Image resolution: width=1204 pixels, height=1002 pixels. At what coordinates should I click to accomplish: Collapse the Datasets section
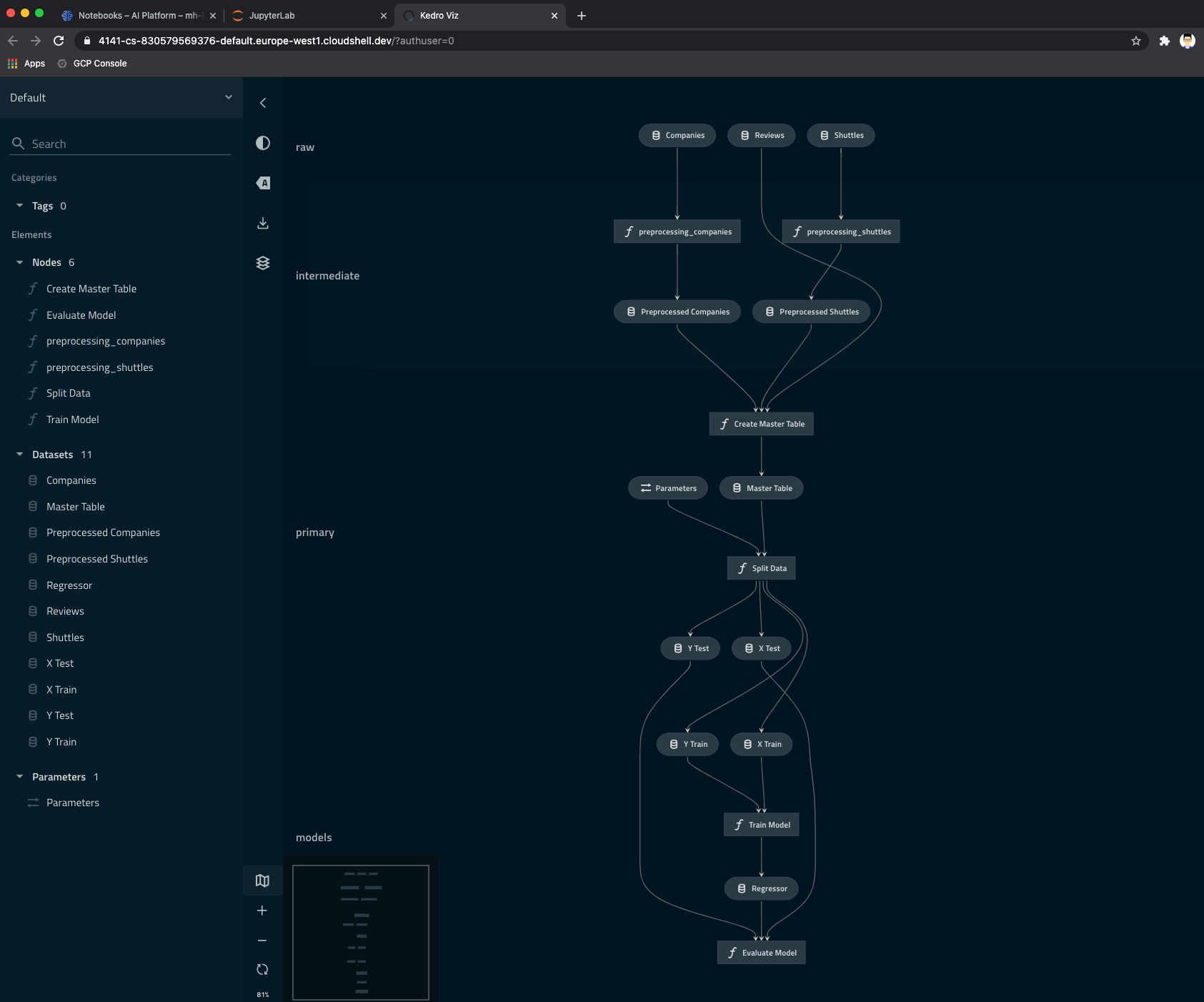coord(20,455)
